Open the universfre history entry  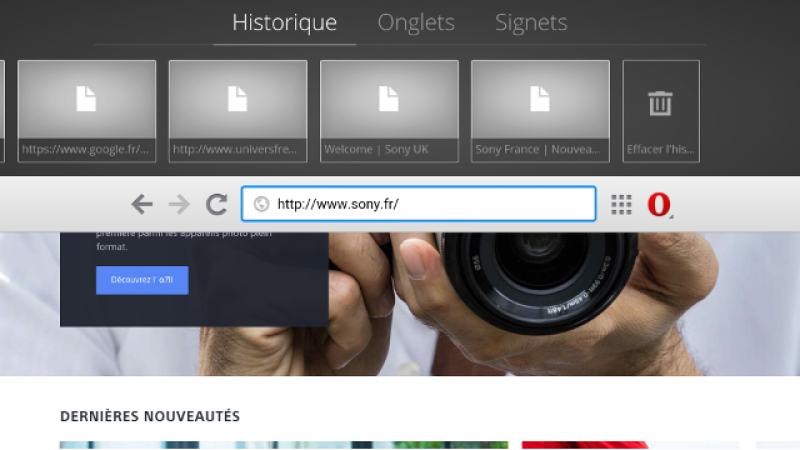[x=238, y=110]
